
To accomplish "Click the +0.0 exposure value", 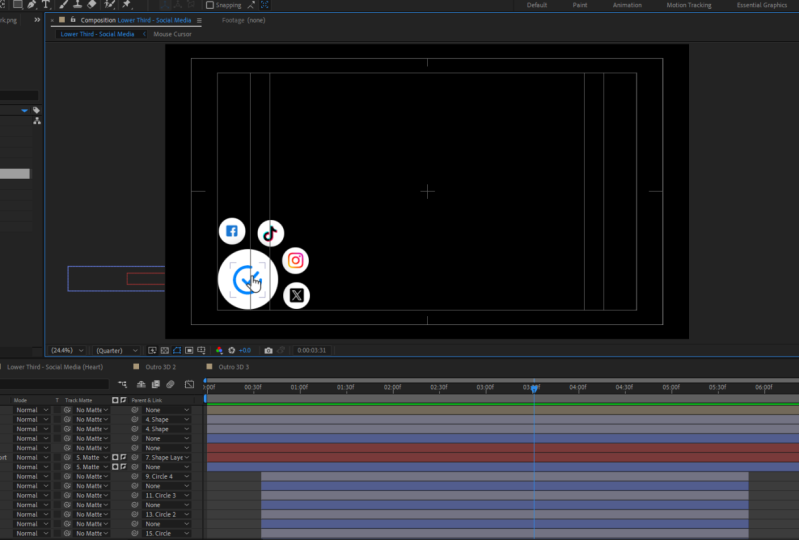I will tap(245, 350).
